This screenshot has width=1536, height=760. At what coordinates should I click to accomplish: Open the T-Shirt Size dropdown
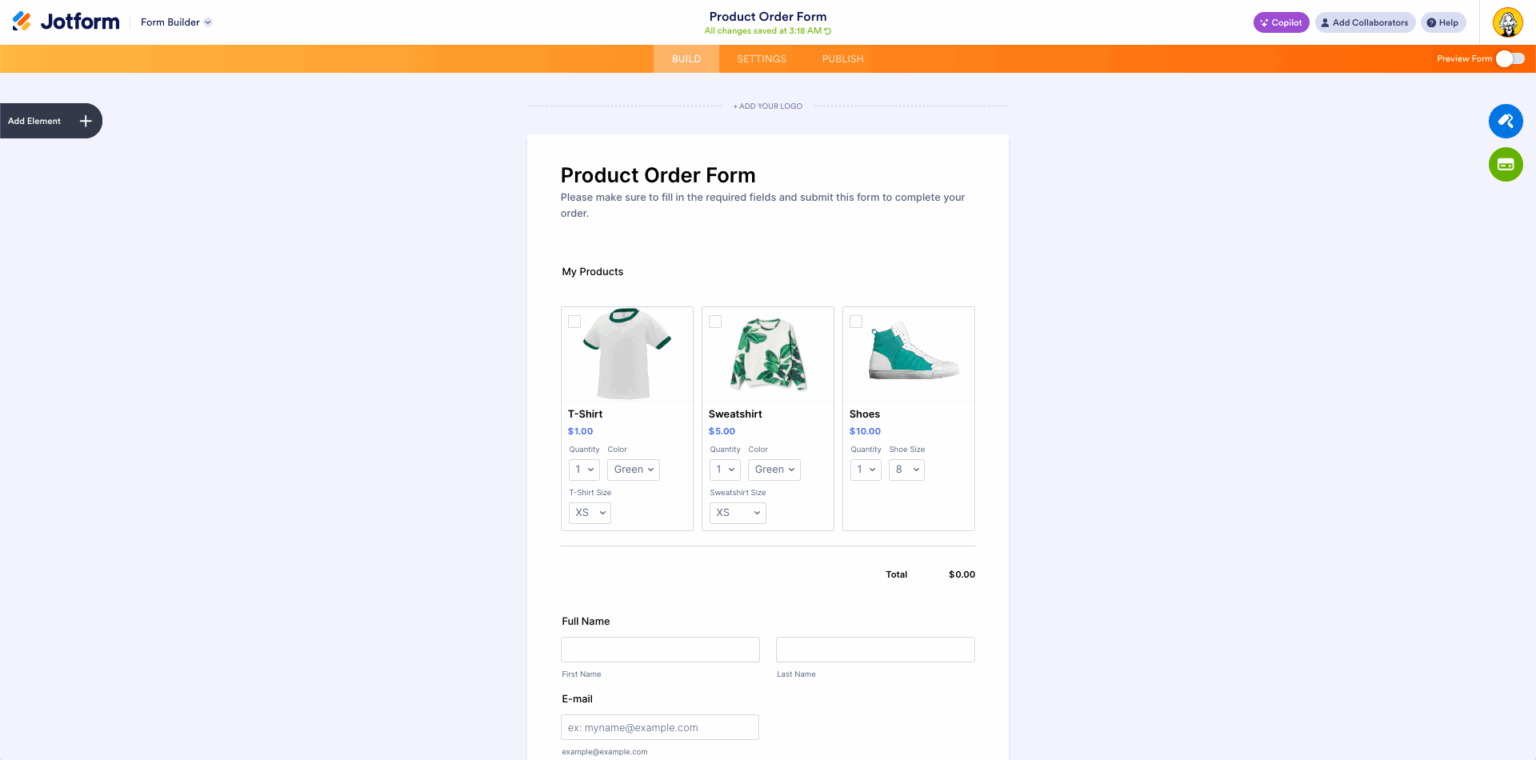tap(589, 512)
